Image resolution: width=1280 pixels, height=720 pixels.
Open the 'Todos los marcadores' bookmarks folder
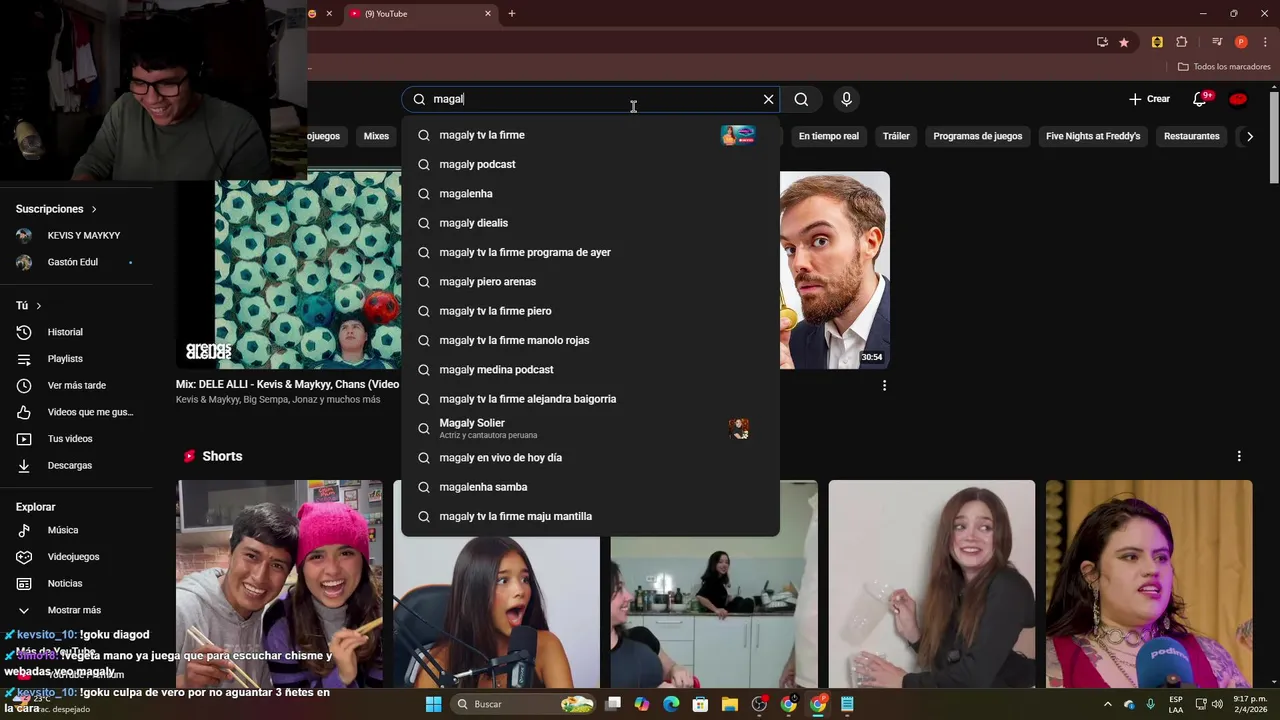(1224, 67)
